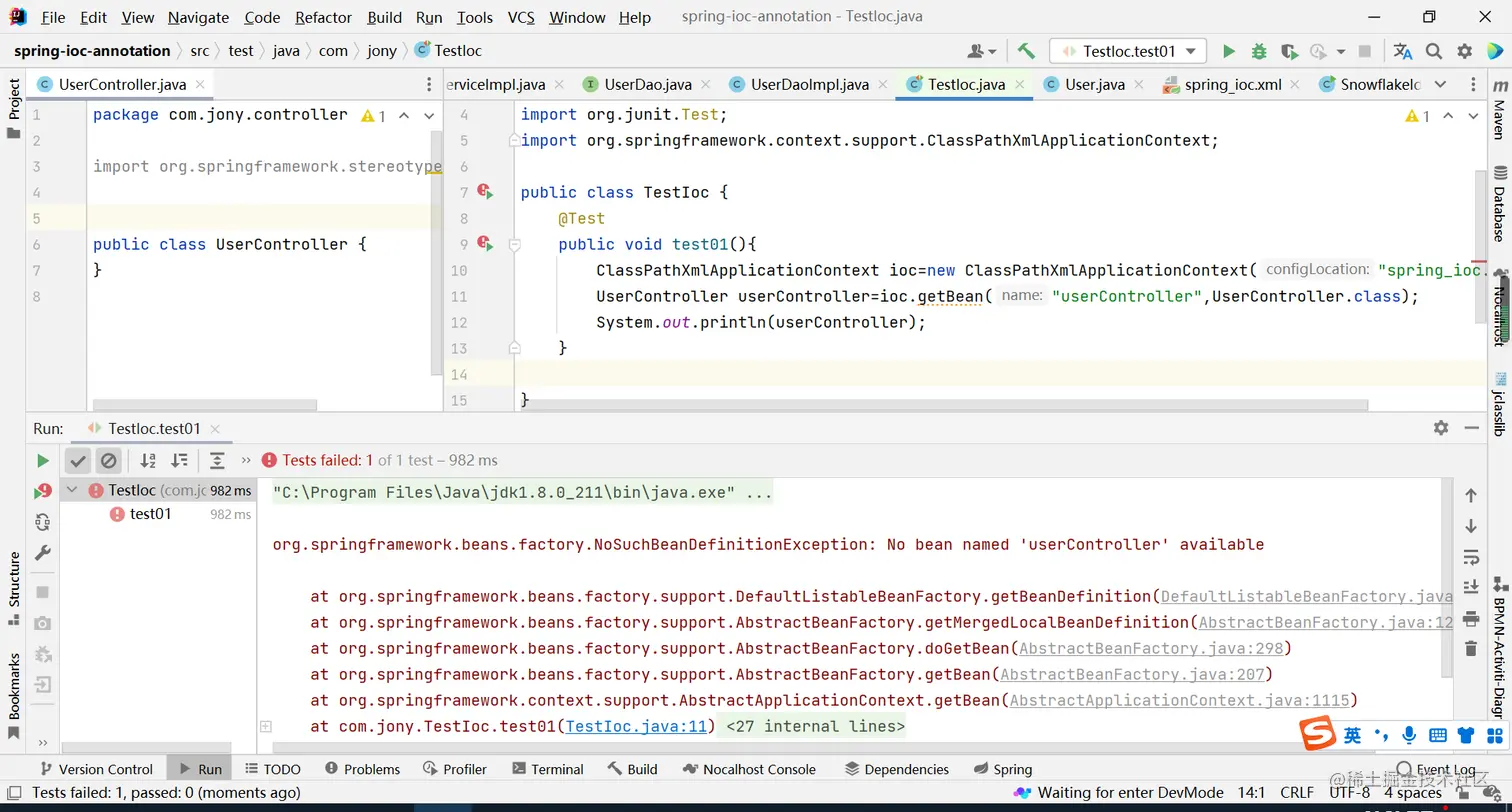Click the Translate icon in the toolbar
This screenshot has width=1512, height=812.
tap(1403, 51)
